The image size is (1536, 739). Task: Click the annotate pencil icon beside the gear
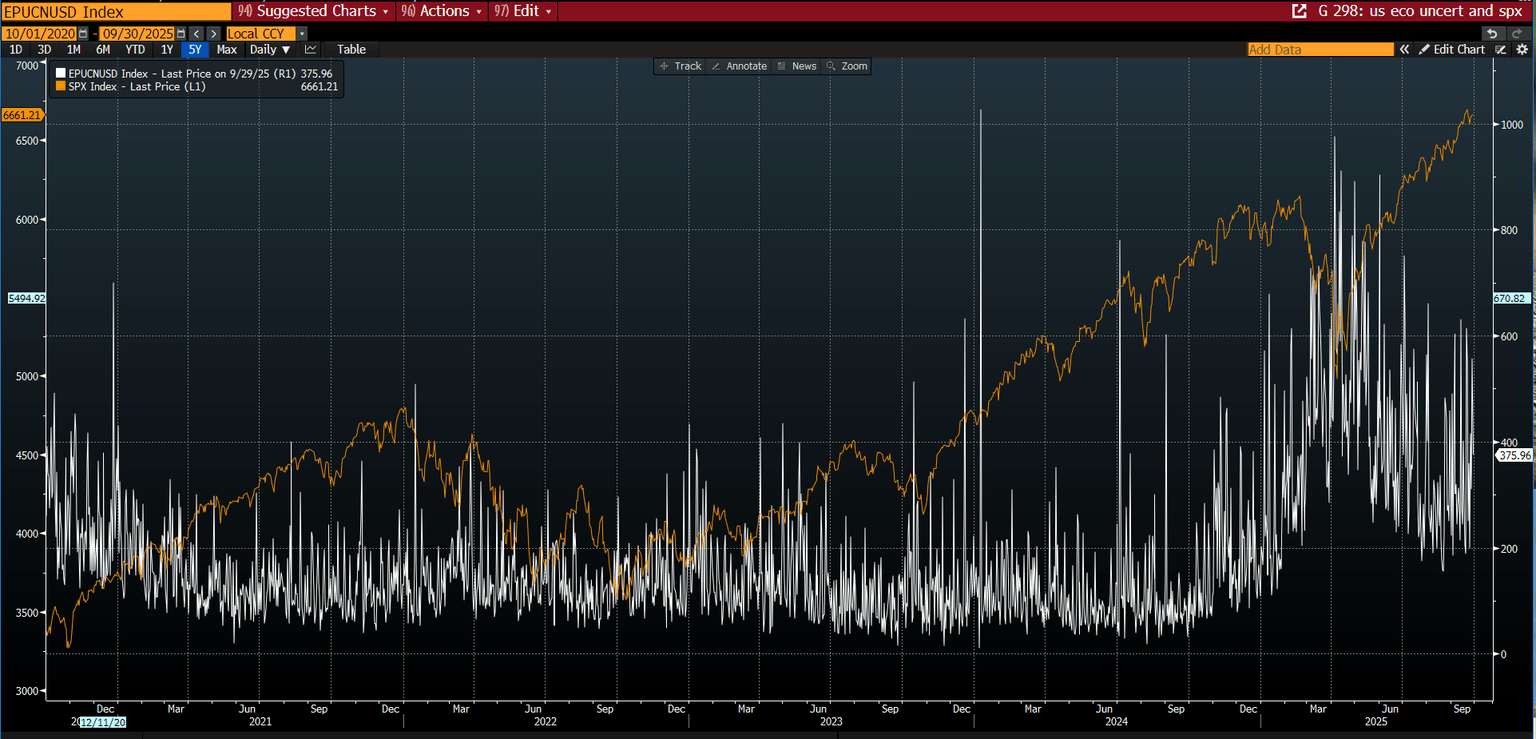(1500, 49)
